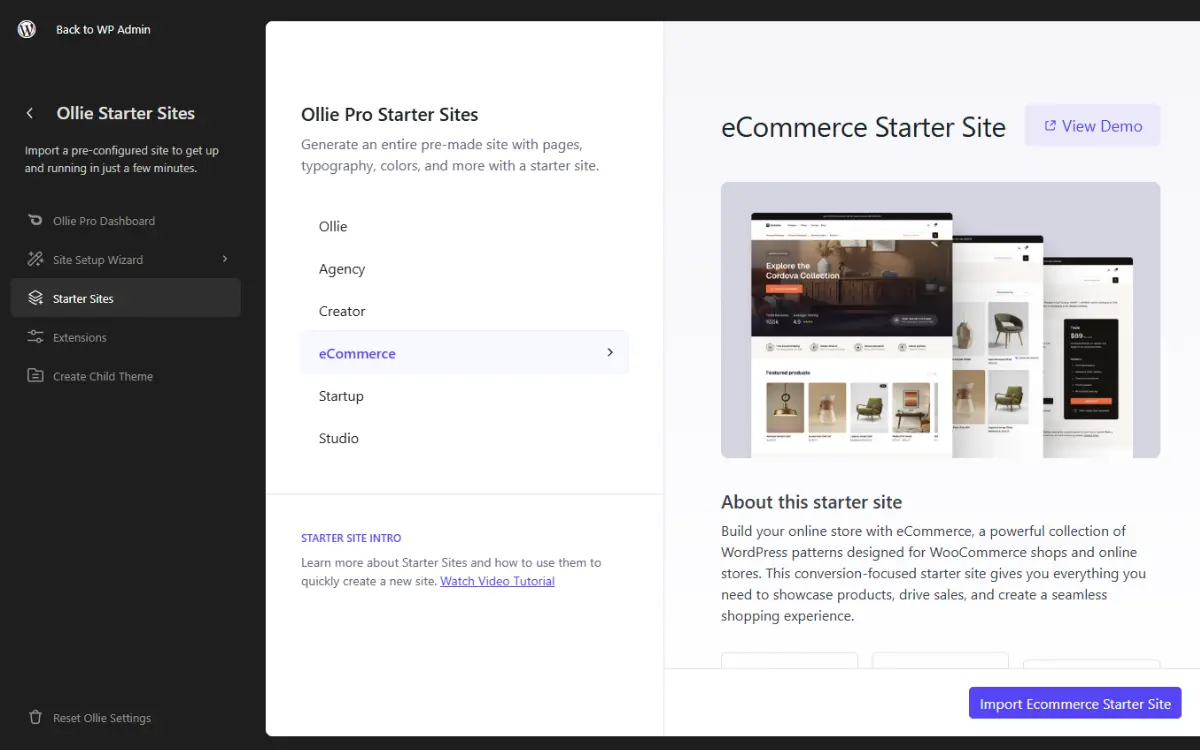Image resolution: width=1200 pixels, height=750 pixels.
Task: Click the WordPress logo icon
Action: [26, 29]
